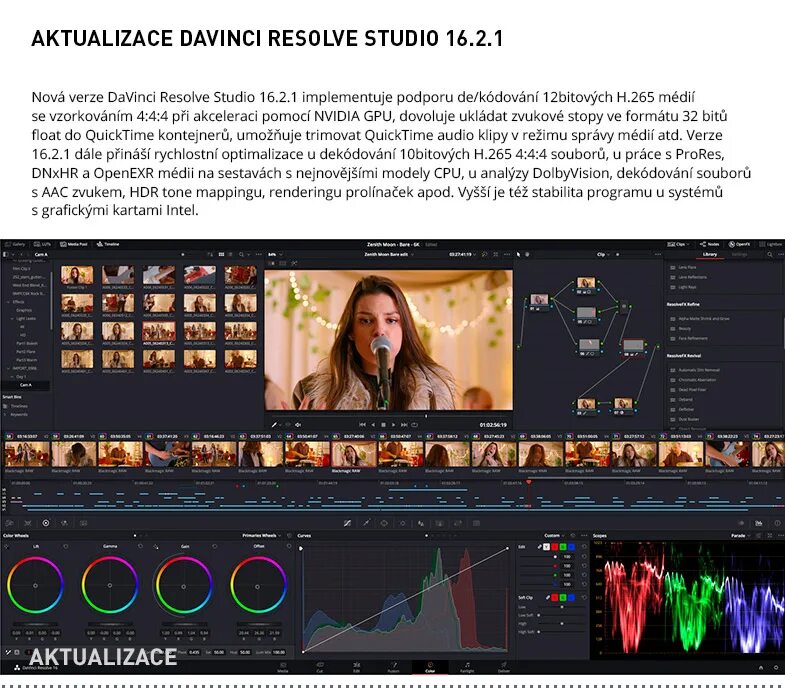This screenshot has width=785, height=688.
Task: Open the LUTs browser
Action: pos(42,244)
